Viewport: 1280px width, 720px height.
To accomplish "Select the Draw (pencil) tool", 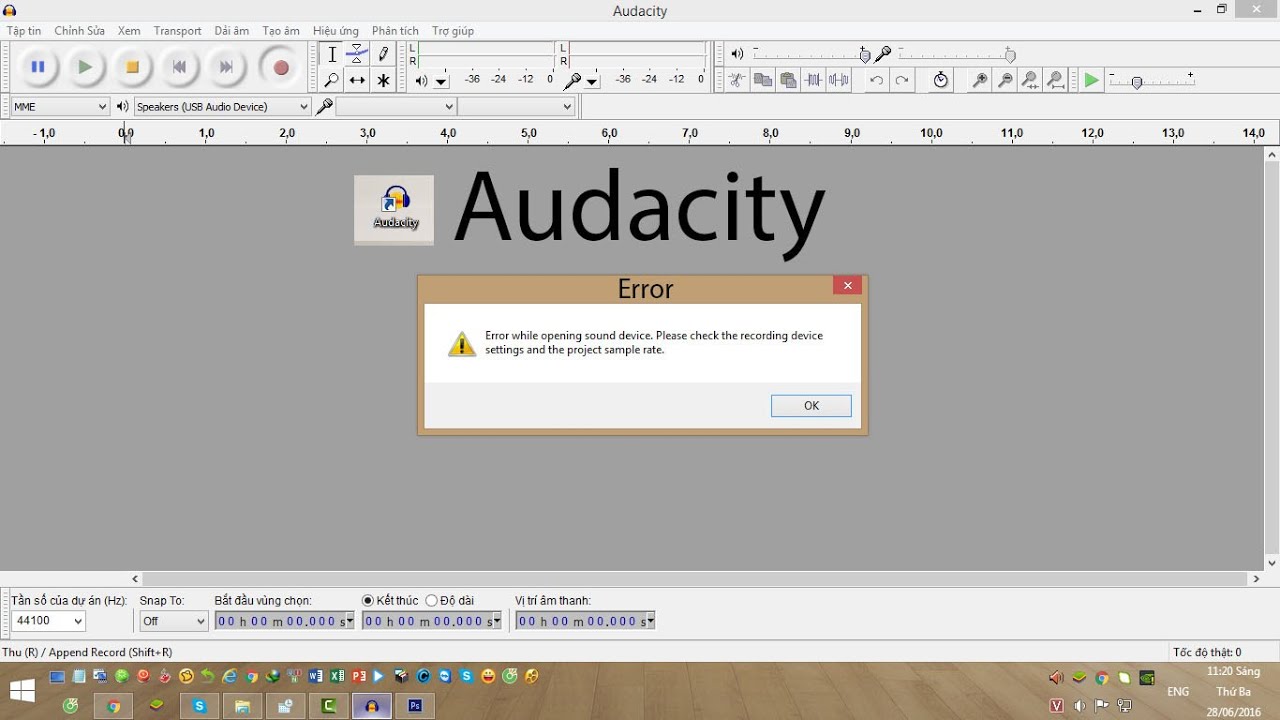I will pos(383,55).
